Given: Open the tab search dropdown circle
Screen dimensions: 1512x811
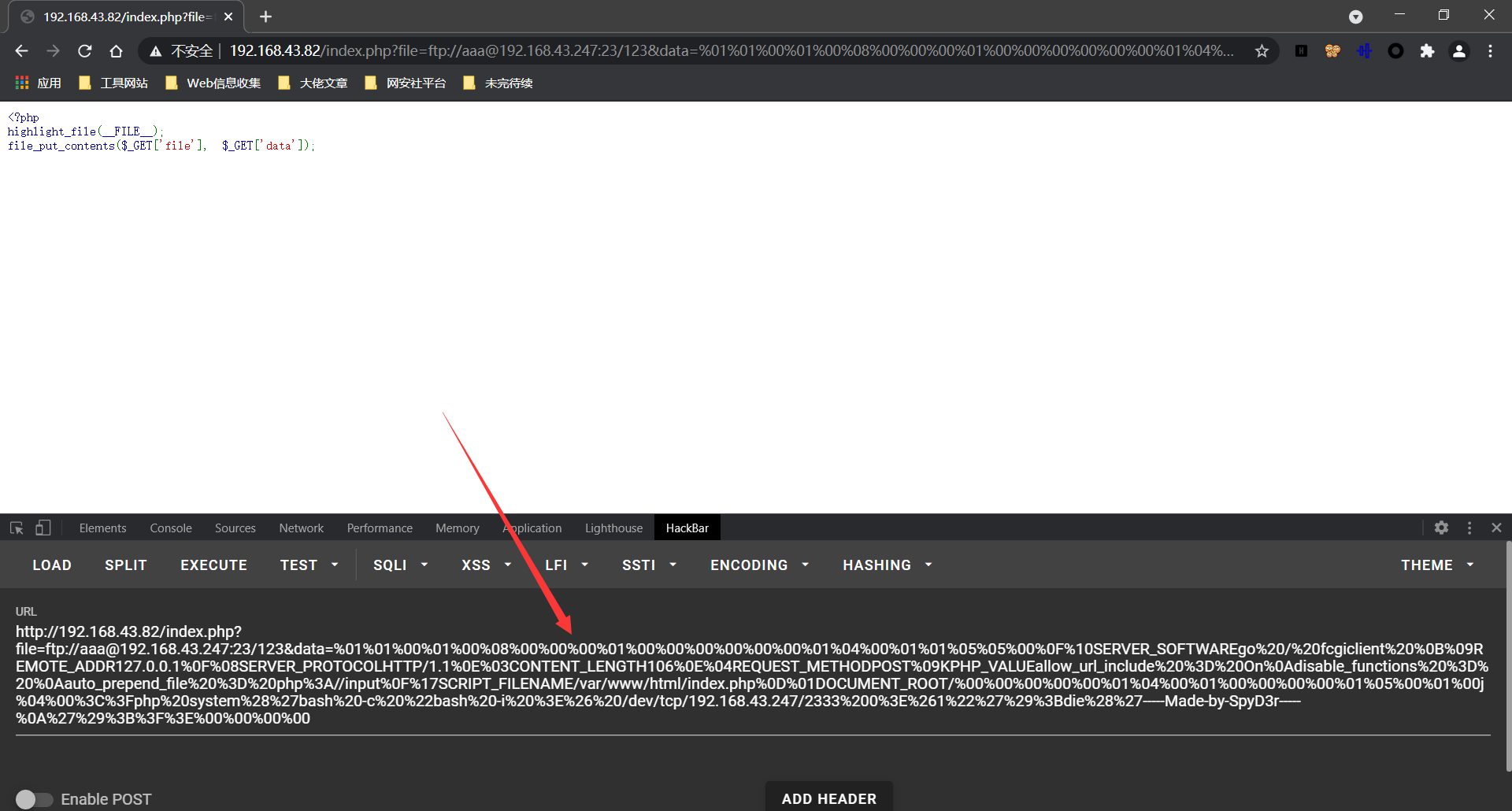Looking at the screenshot, I should pyautogui.click(x=1355, y=17).
